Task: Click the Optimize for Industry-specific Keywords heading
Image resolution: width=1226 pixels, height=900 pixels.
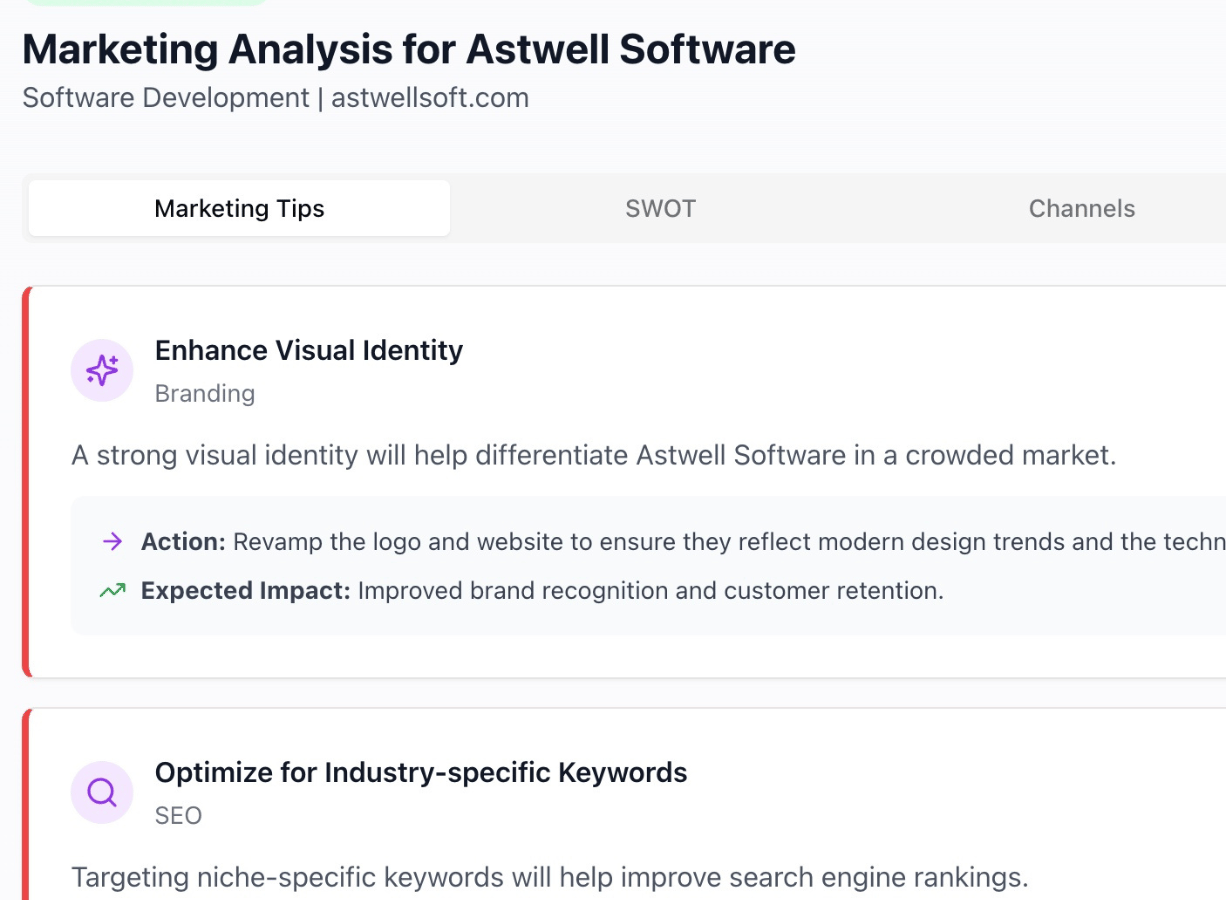Action: click(x=421, y=773)
